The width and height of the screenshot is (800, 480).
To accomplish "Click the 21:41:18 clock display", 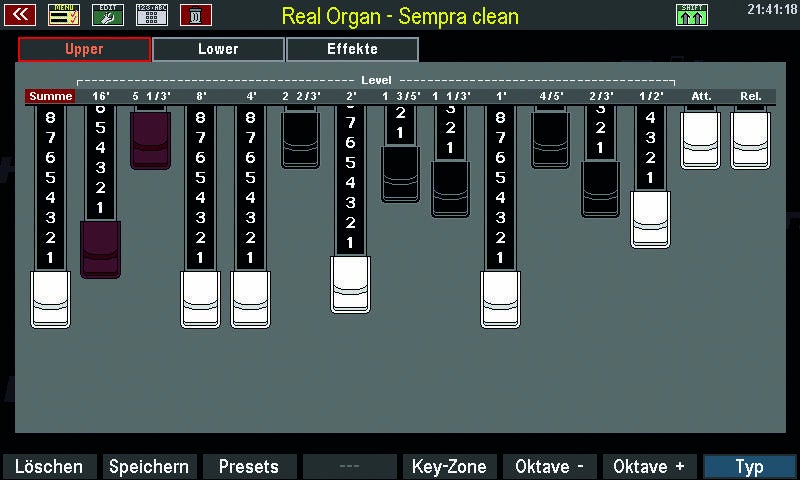I will (x=772, y=9).
